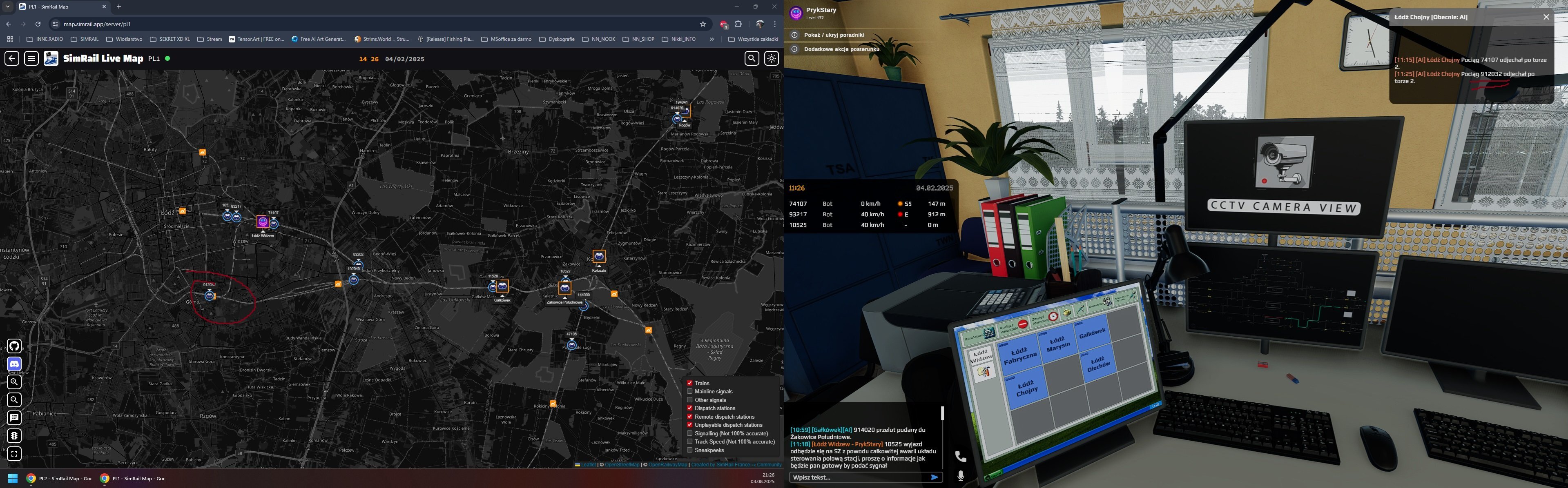Enable the Mainline signals checkbox

(690, 391)
